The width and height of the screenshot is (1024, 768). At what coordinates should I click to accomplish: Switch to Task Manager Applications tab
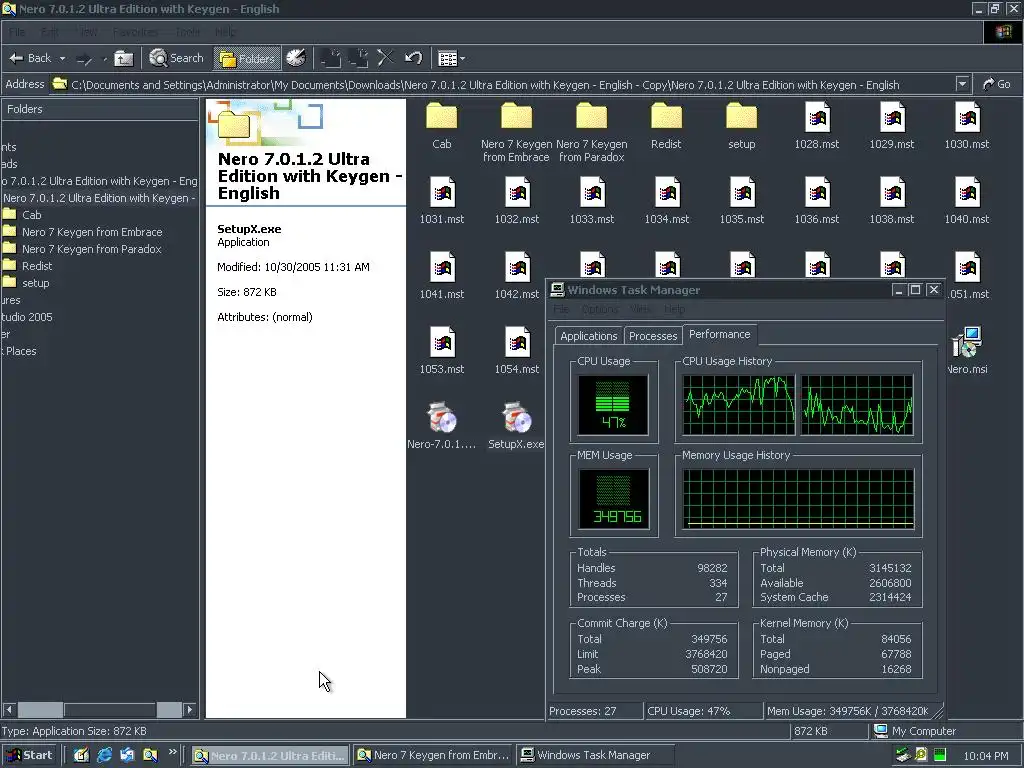[588, 336]
